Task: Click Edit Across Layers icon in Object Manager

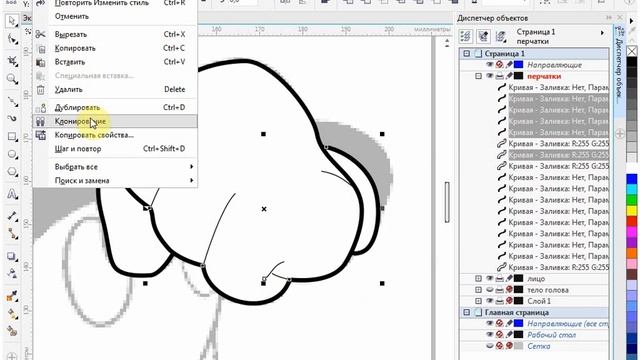Action: pos(483,36)
